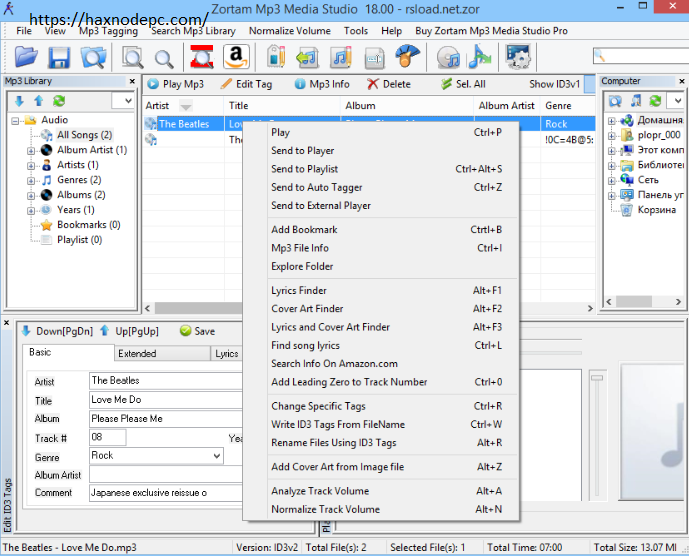Click the Delete button
Image resolution: width=689 pixels, height=556 pixels.
389,84
